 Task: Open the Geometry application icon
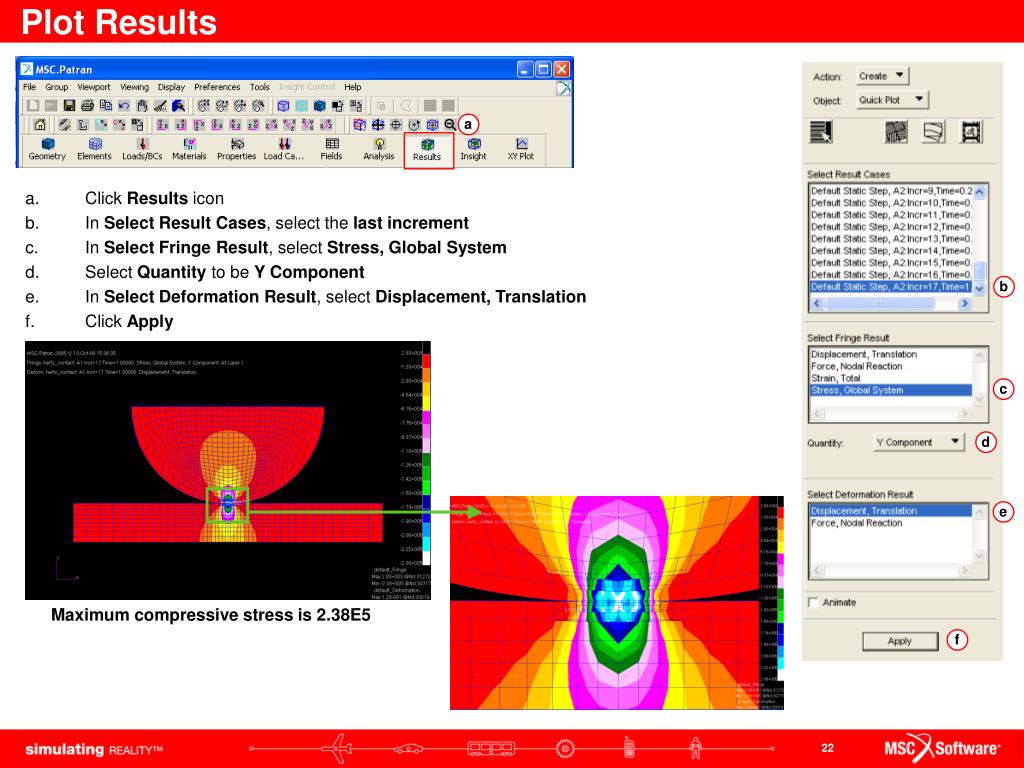click(x=47, y=150)
